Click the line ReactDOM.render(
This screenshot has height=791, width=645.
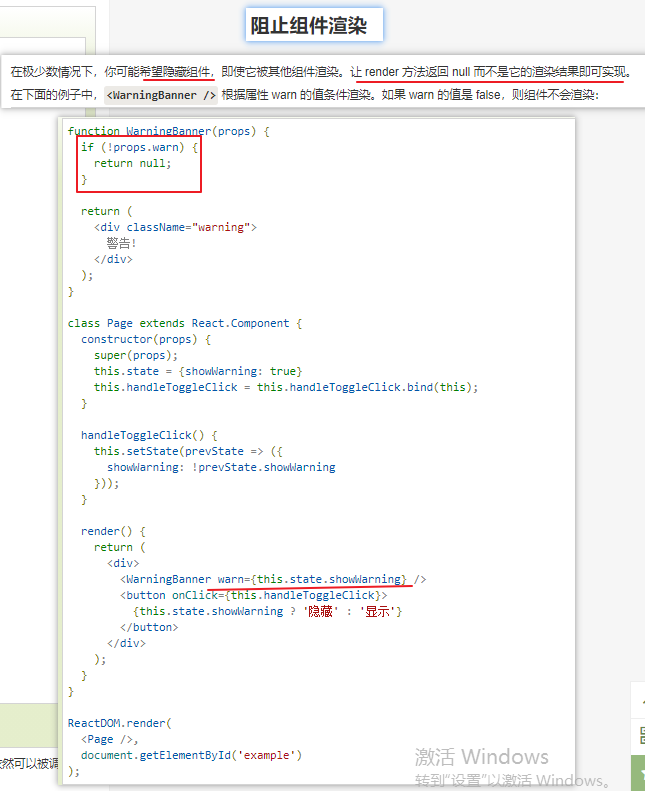[120, 723]
